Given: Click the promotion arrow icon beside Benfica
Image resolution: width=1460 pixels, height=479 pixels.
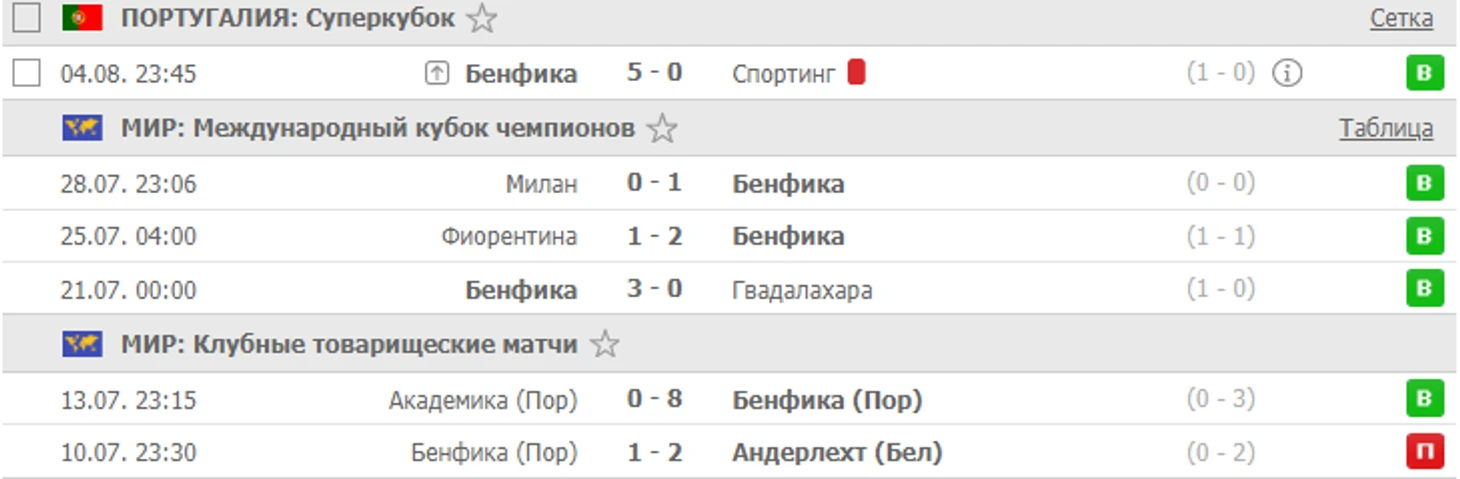Looking at the screenshot, I should pos(437,73).
